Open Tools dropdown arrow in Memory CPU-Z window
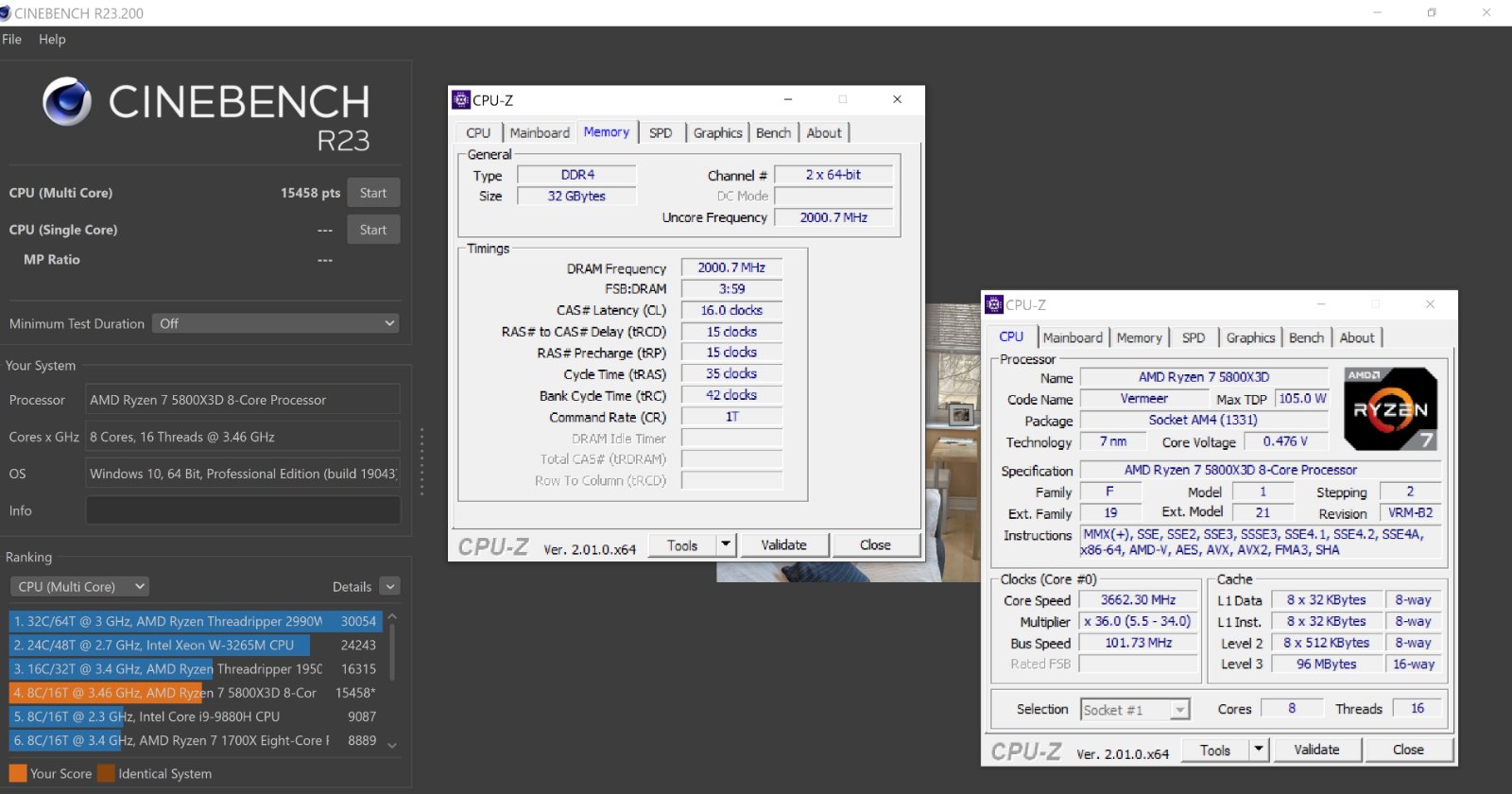 [726, 545]
